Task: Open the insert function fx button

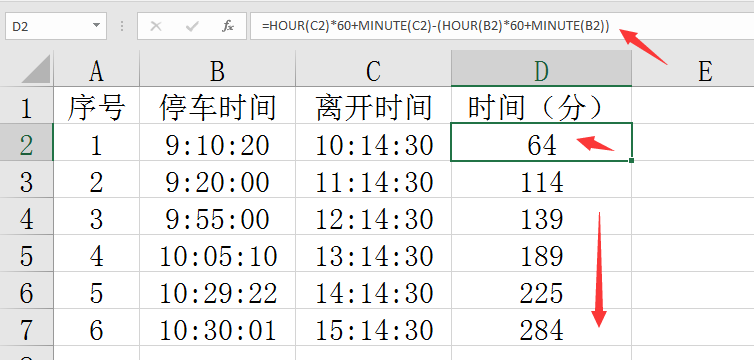Action: (227, 26)
